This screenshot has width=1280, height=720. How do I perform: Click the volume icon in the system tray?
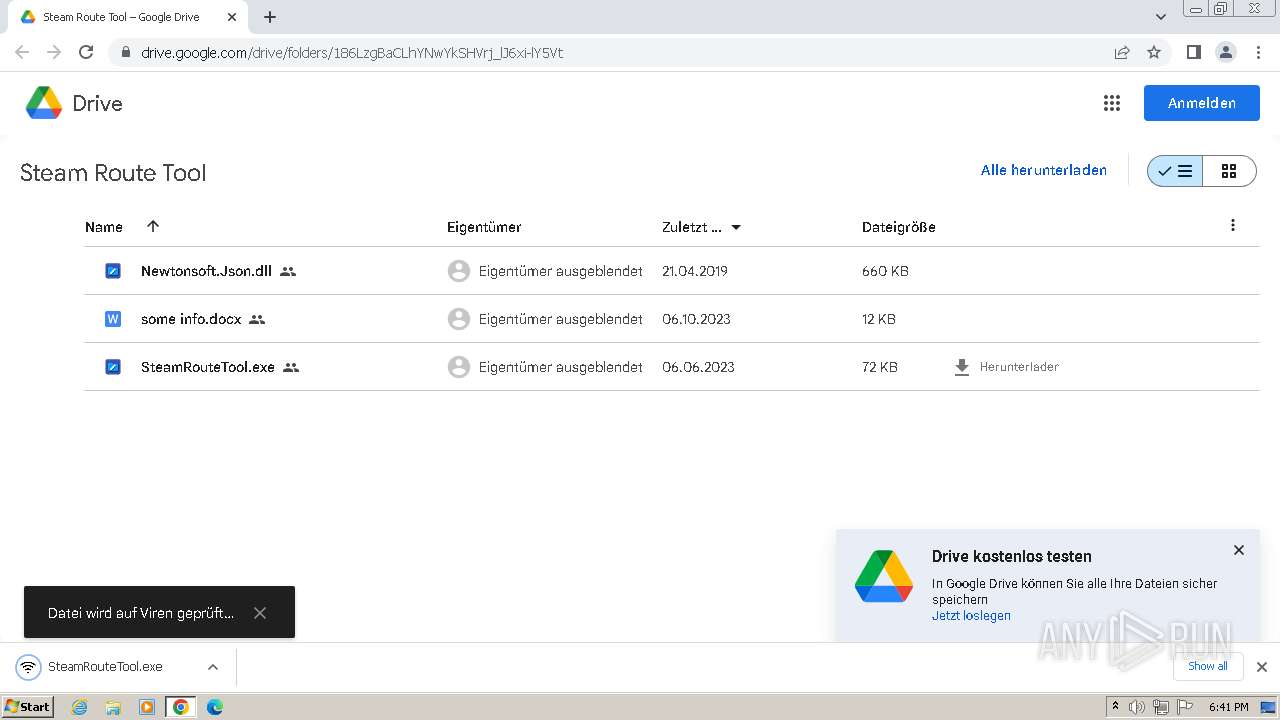pos(1137,707)
